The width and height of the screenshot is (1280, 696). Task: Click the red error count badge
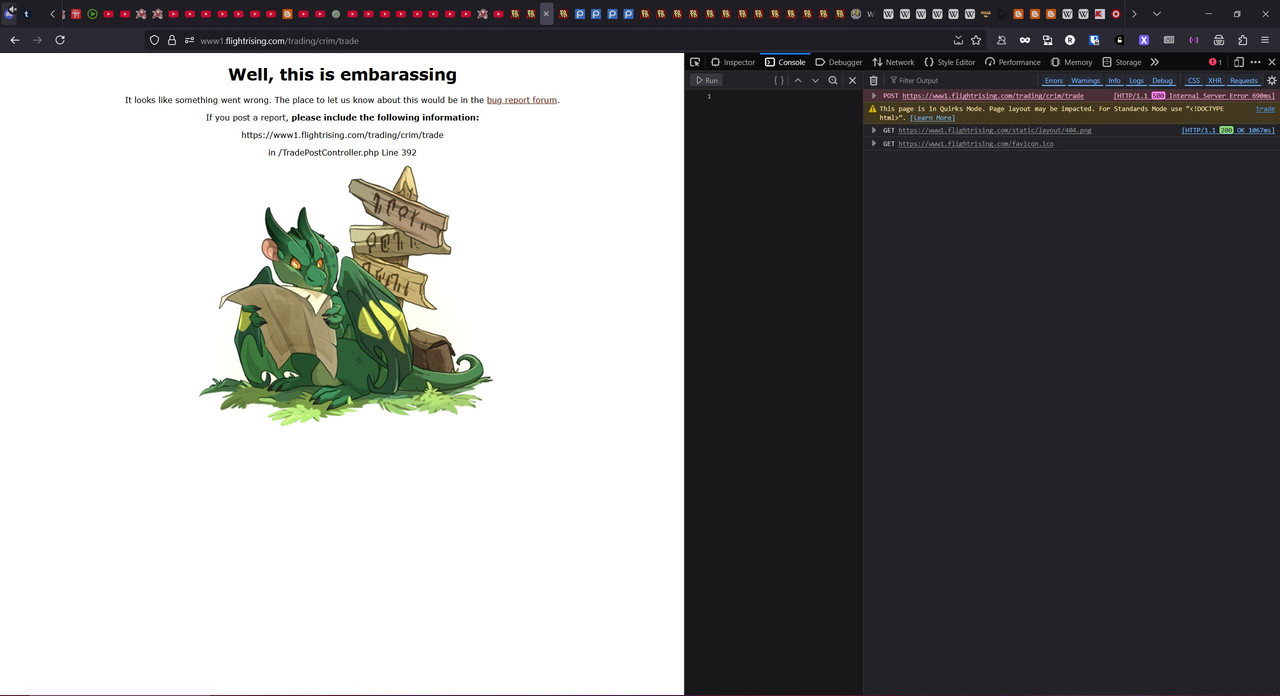1215,62
